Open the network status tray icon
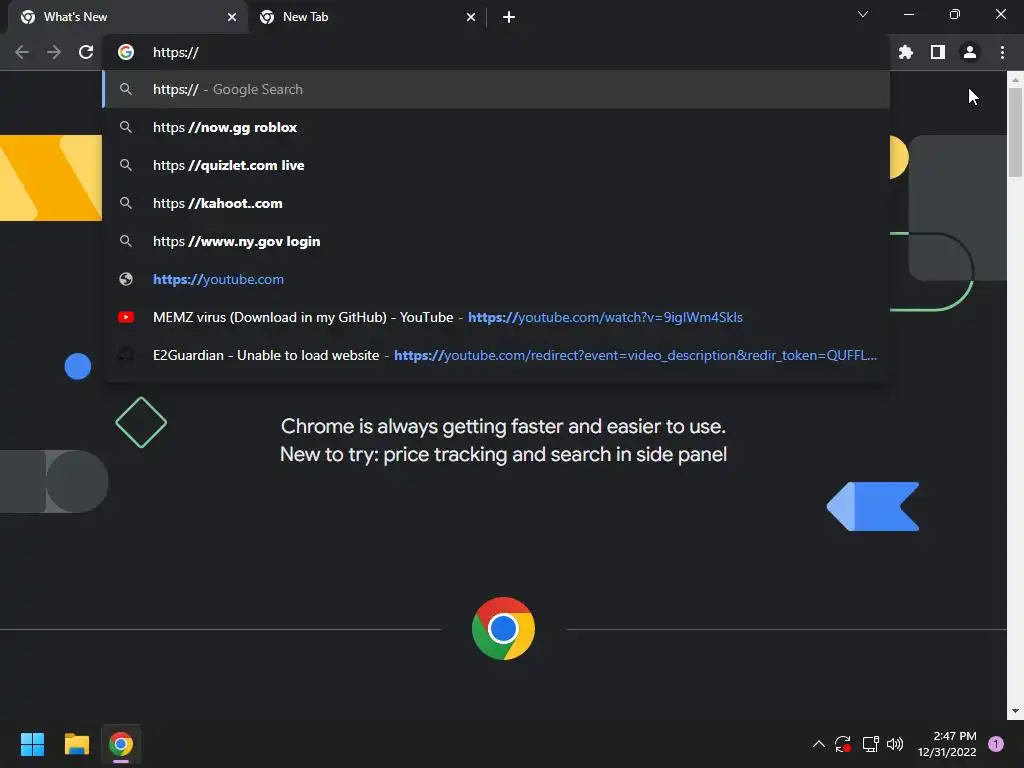The image size is (1024, 768). pyautogui.click(x=870, y=744)
